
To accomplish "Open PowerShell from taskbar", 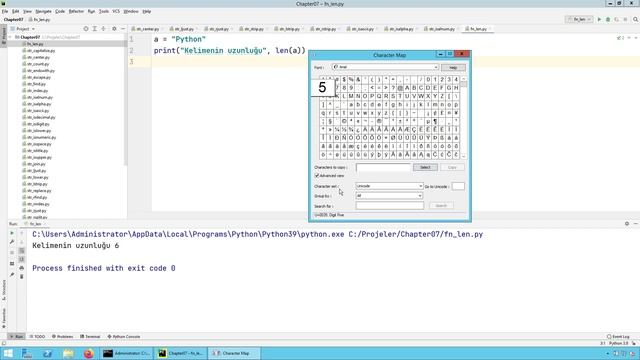I will point(47,353).
